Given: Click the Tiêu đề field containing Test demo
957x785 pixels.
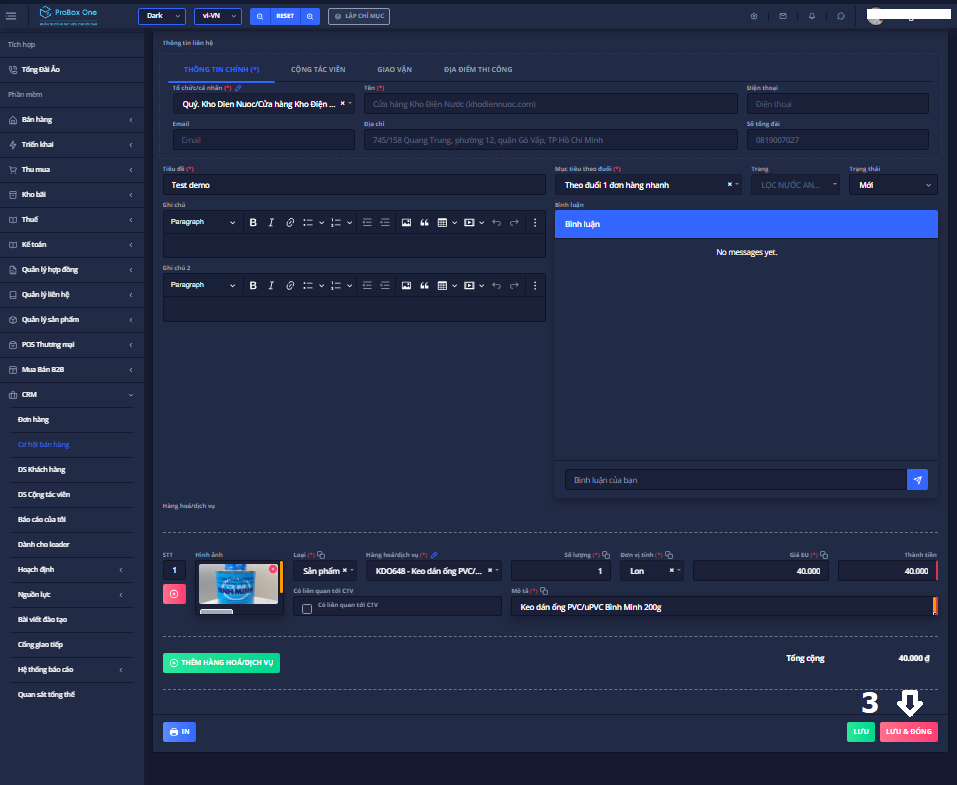Looking at the screenshot, I should [354, 185].
